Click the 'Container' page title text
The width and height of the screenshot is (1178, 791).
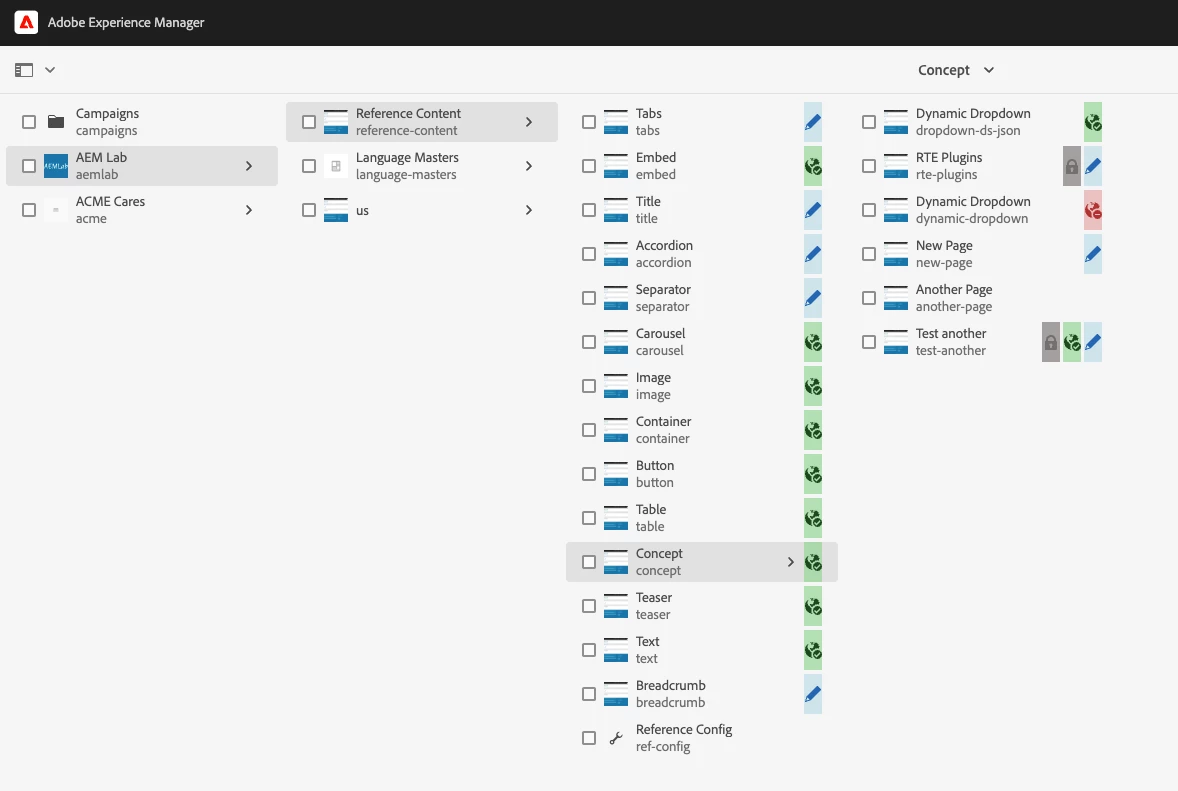[663, 421]
